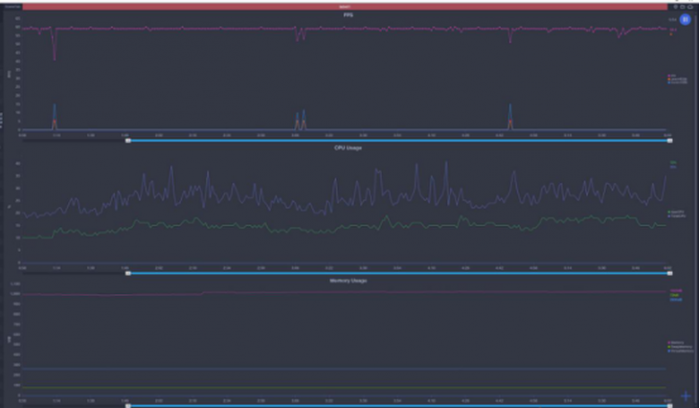The height and width of the screenshot is (408, 700).
Task: Click the FPS chart zoom slider's left handle
Action: point(128,140)
